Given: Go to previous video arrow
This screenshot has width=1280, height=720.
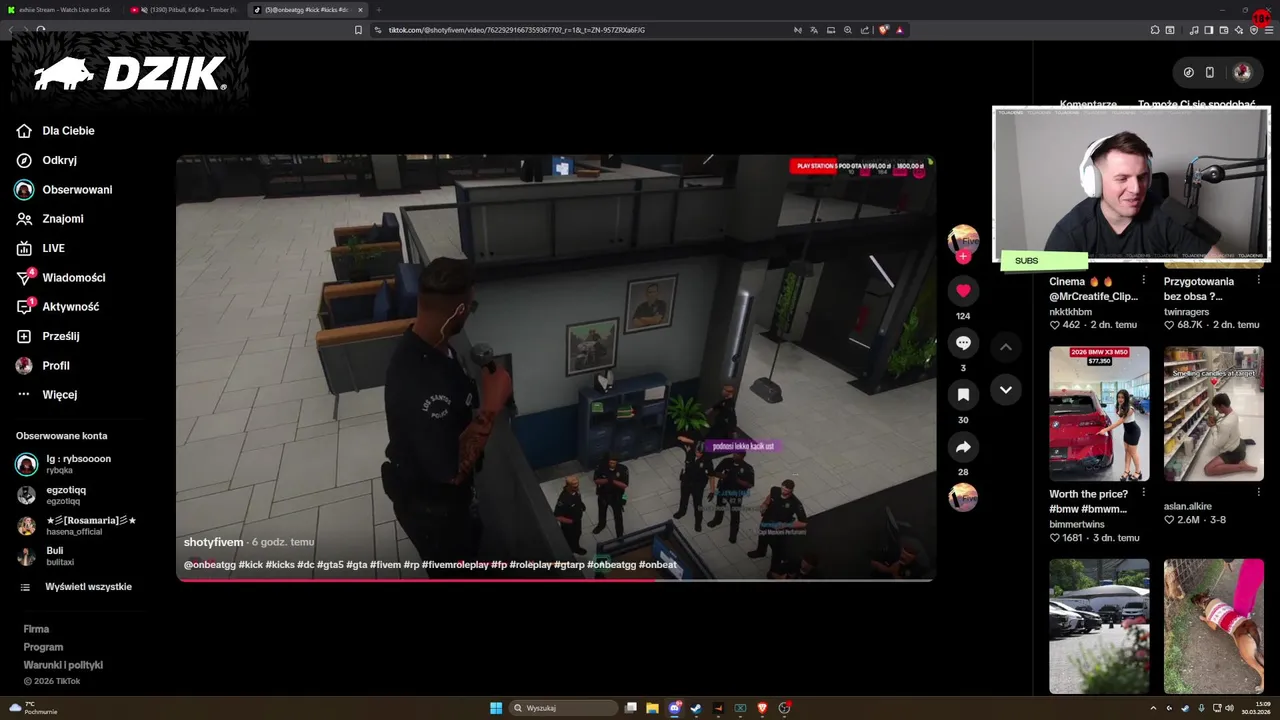Looking at the screenshot, I should [1006, 347].
